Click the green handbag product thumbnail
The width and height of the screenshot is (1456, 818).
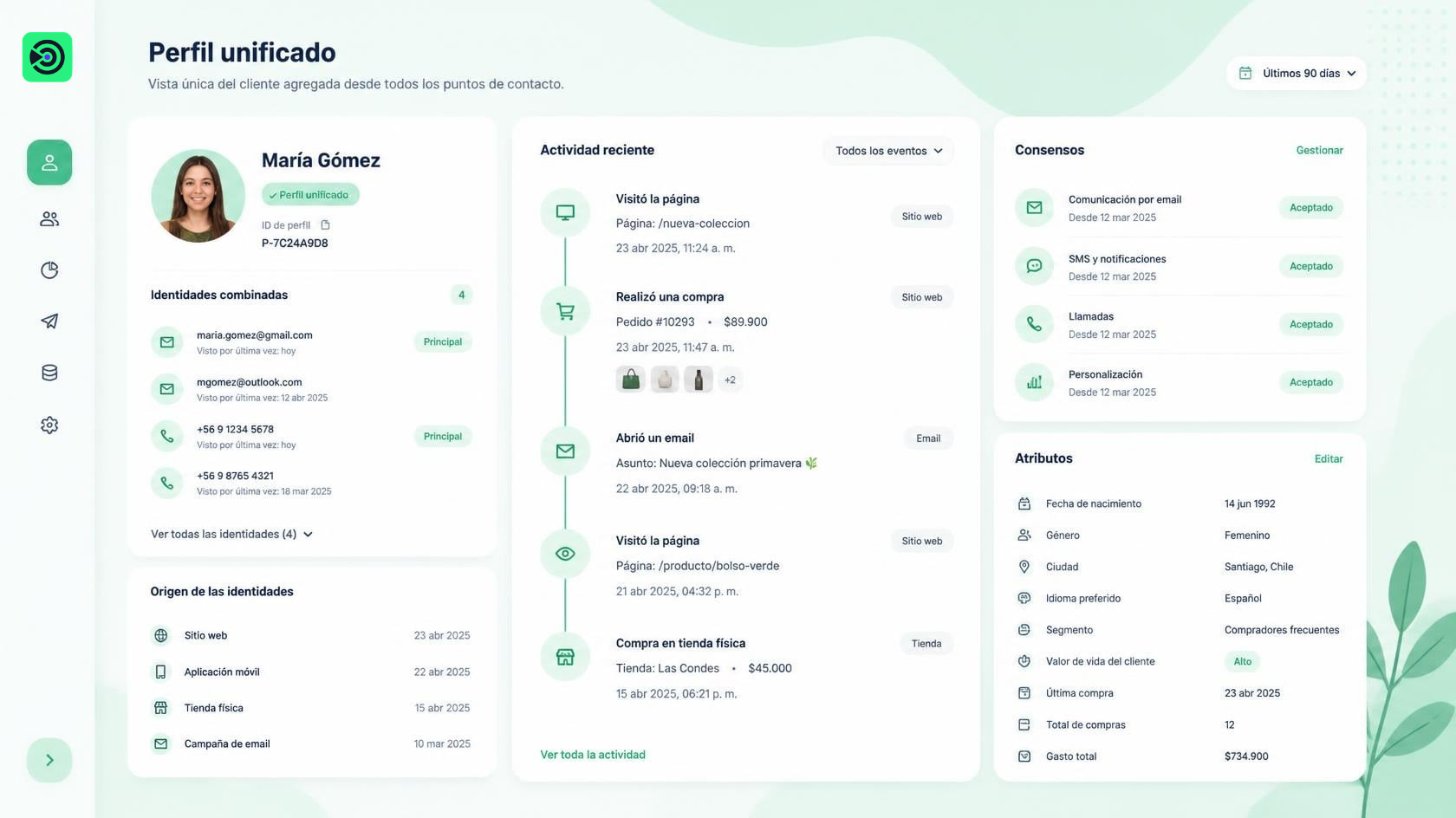pos(631,380)
